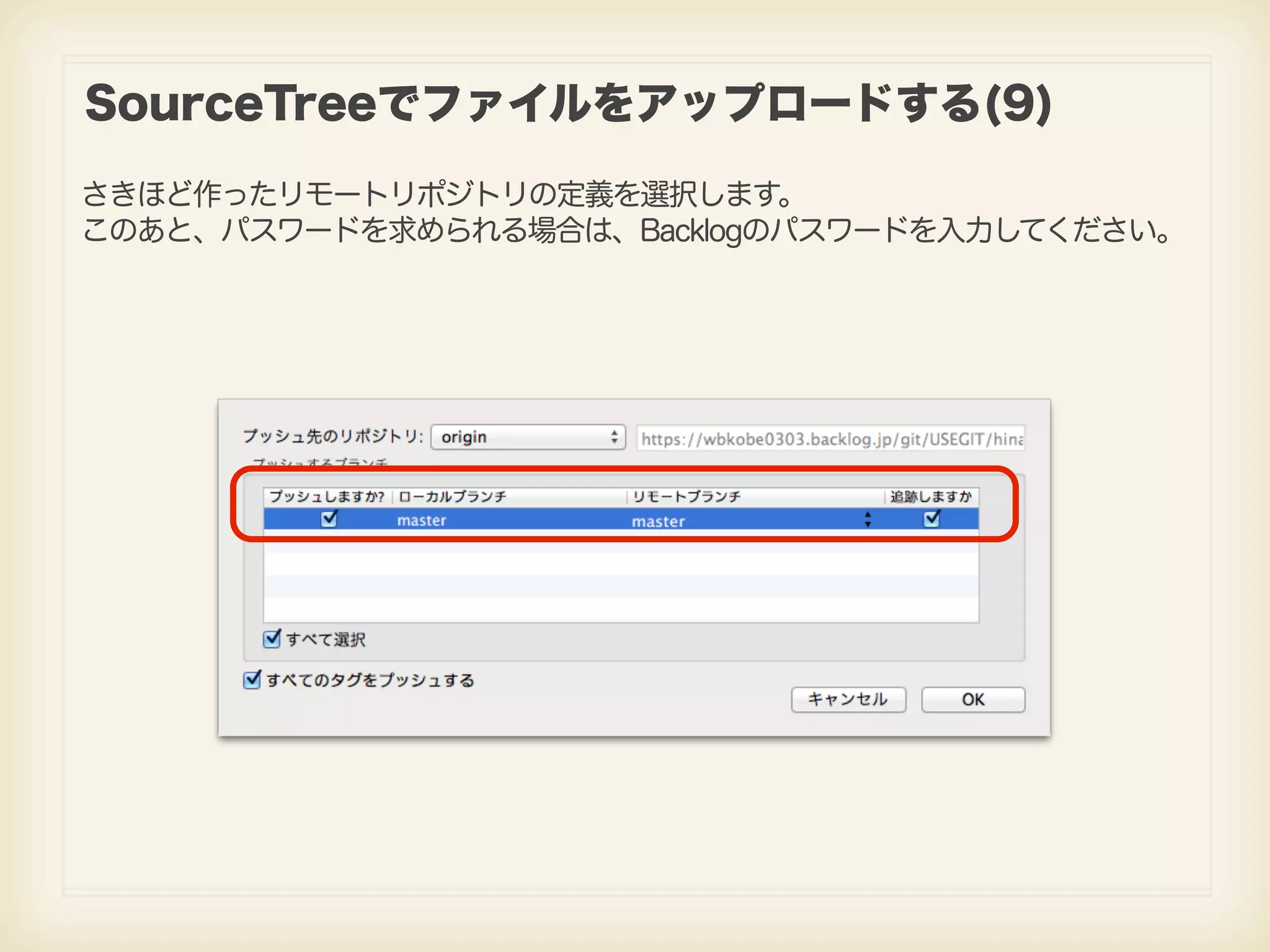Click the リモートブランチ column header
Viewport: 1270px width, 952px height.
[x=686, y=496]
